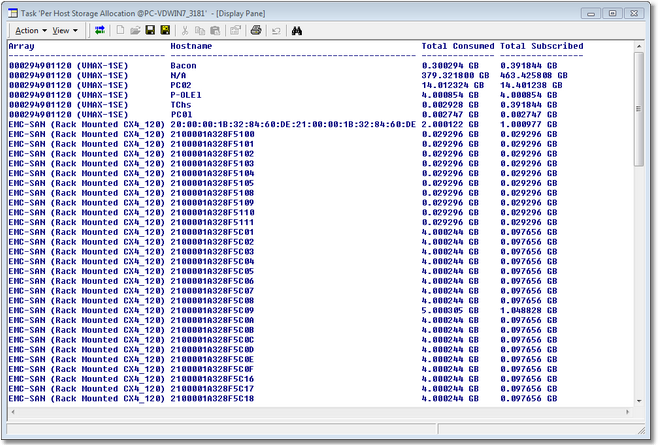Click the blue-green swap arrows icon
The height and width of the screenshot is (447, 658).
tap(99, 30)
